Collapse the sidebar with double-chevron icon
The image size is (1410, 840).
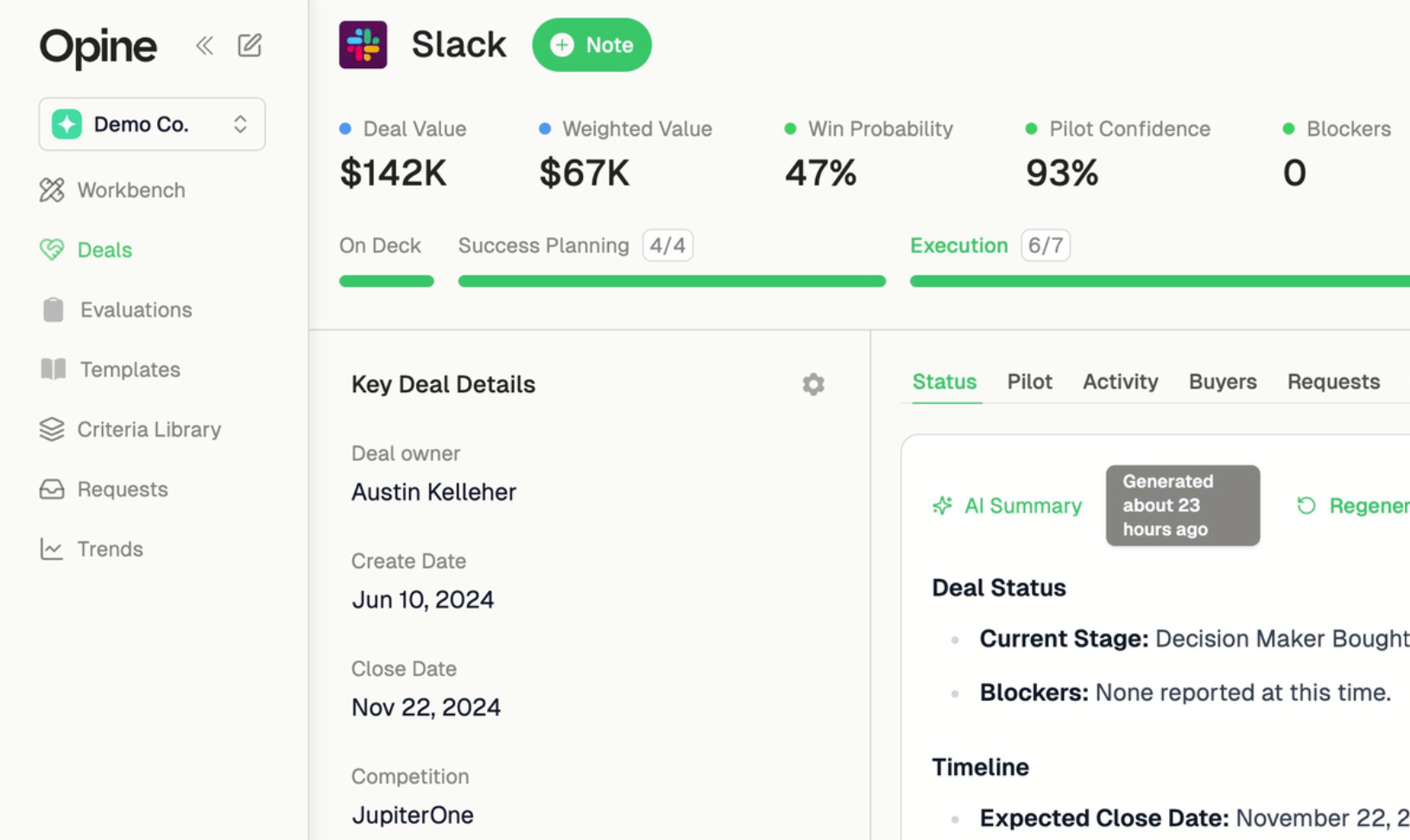coord(205,46)
